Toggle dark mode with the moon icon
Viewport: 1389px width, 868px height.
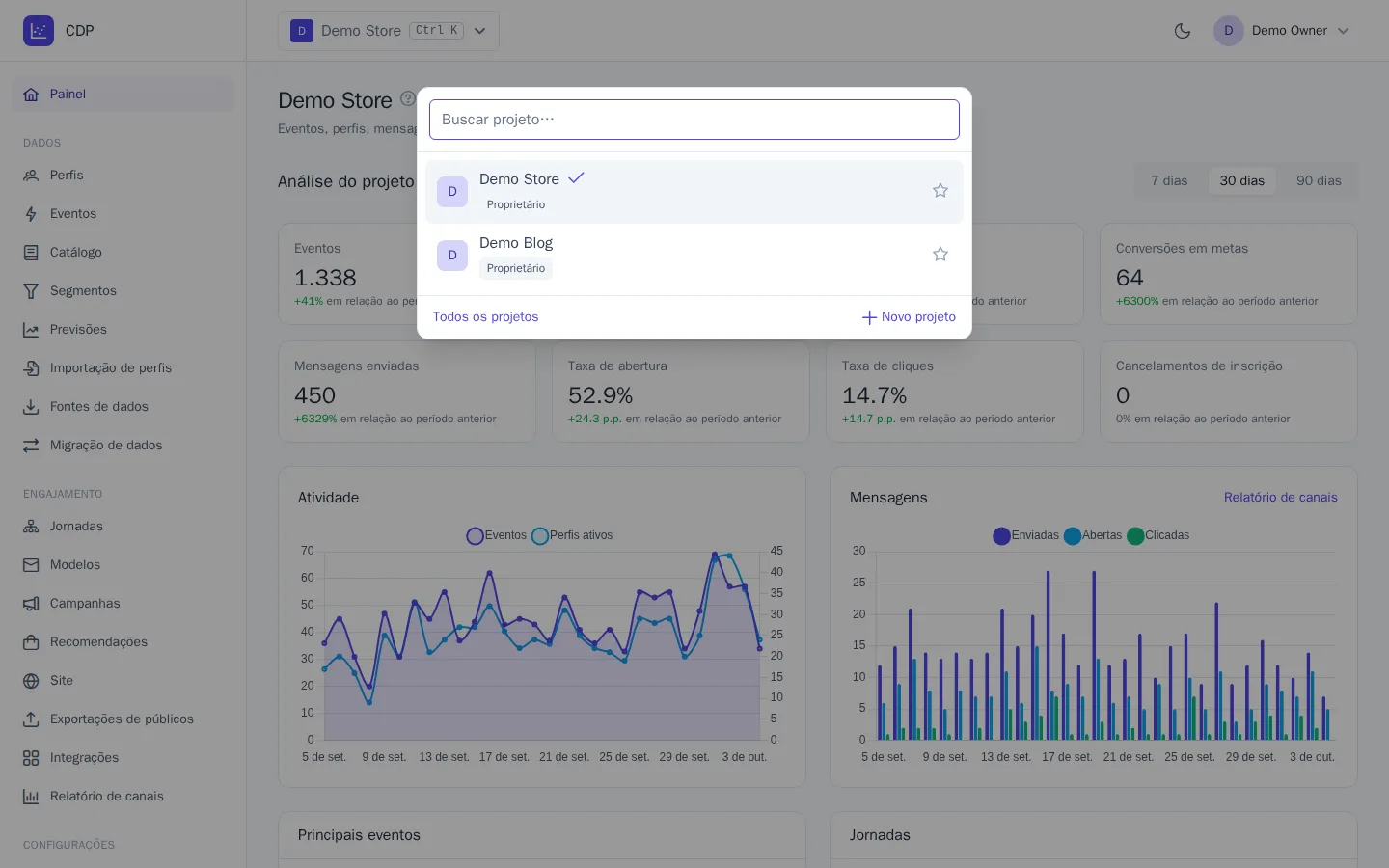tap(1183, 31)
